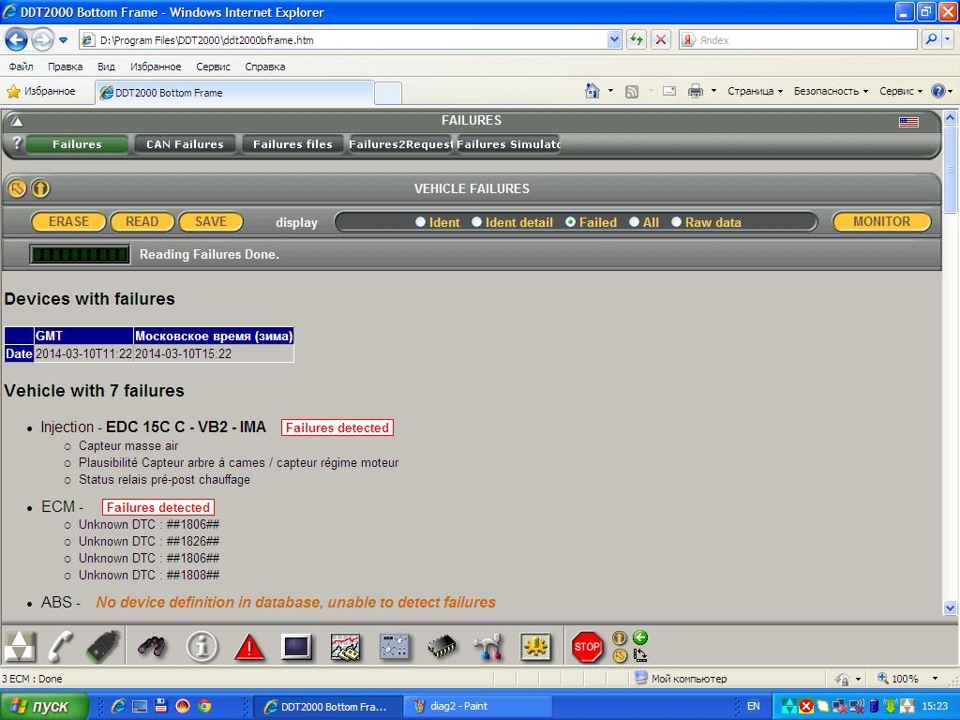Click the IE back navigation arrow
Viewport: 960px width, 720px height.
click(x=16, y=40)
